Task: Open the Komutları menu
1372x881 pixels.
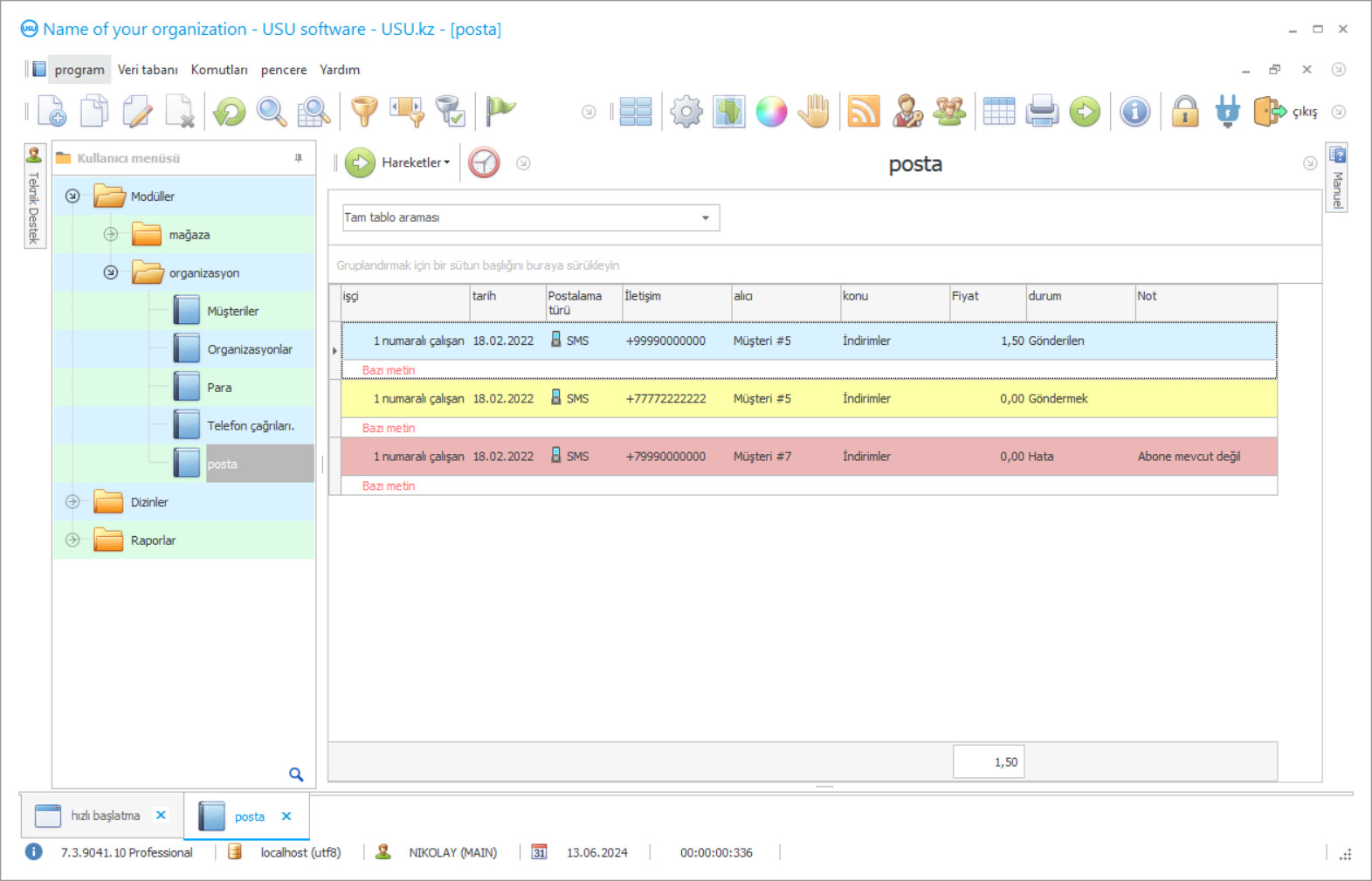Action: 219,70
